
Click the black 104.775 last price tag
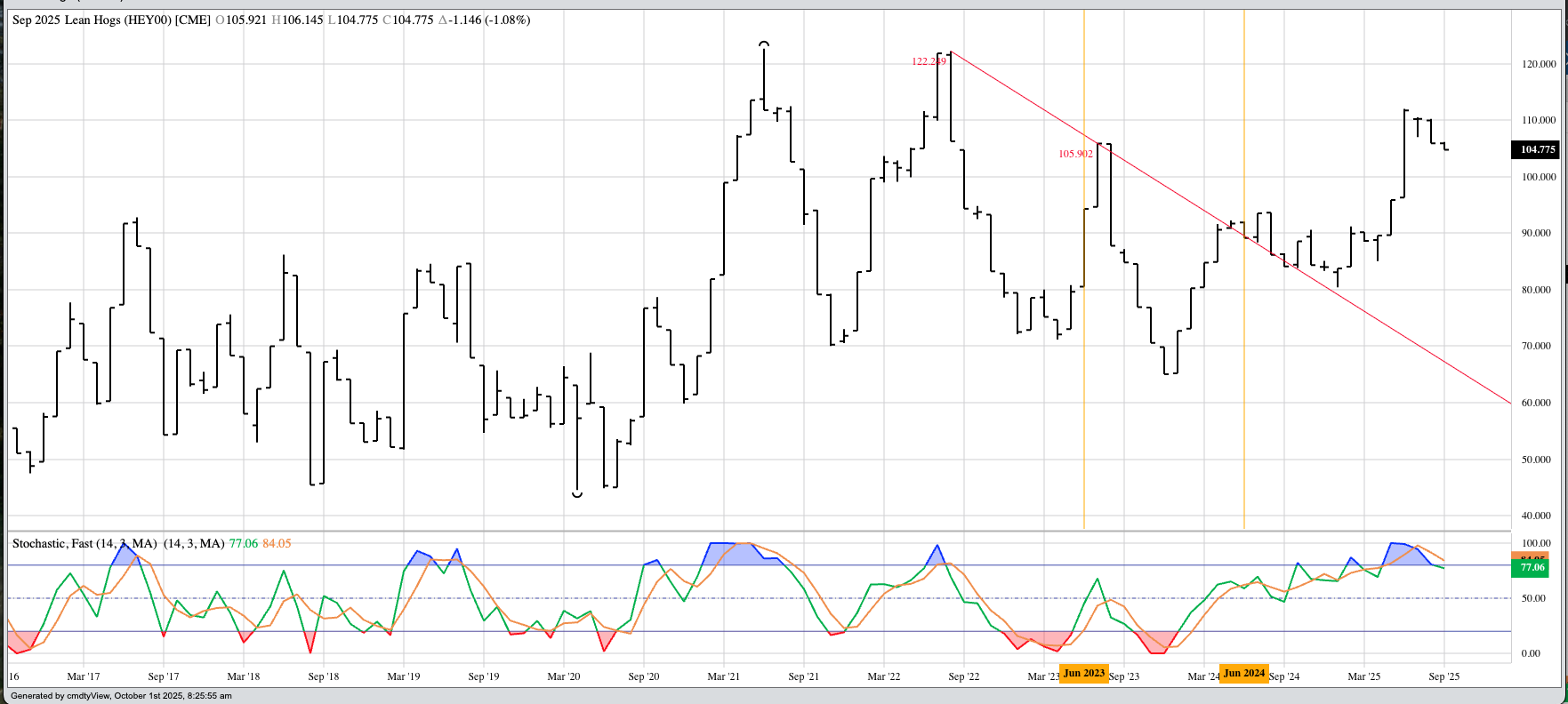1537,149
